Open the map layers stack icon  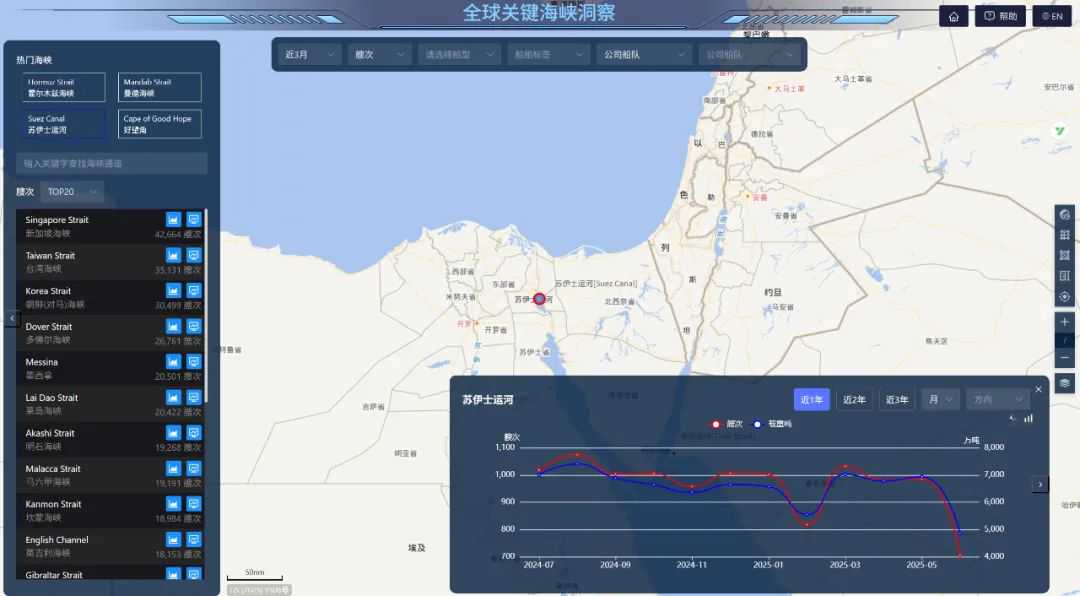[1064, 383]
